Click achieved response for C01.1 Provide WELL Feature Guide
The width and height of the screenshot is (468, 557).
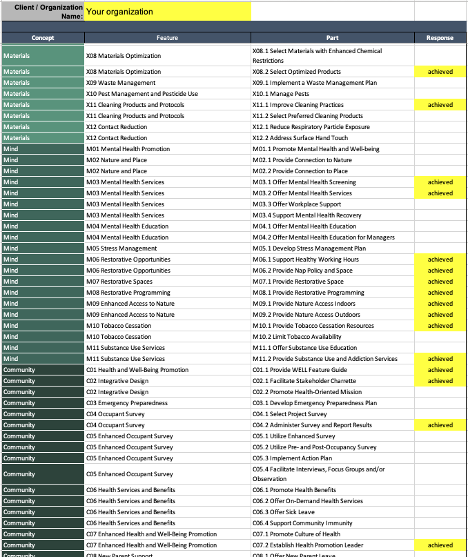[x=440, y=370]
